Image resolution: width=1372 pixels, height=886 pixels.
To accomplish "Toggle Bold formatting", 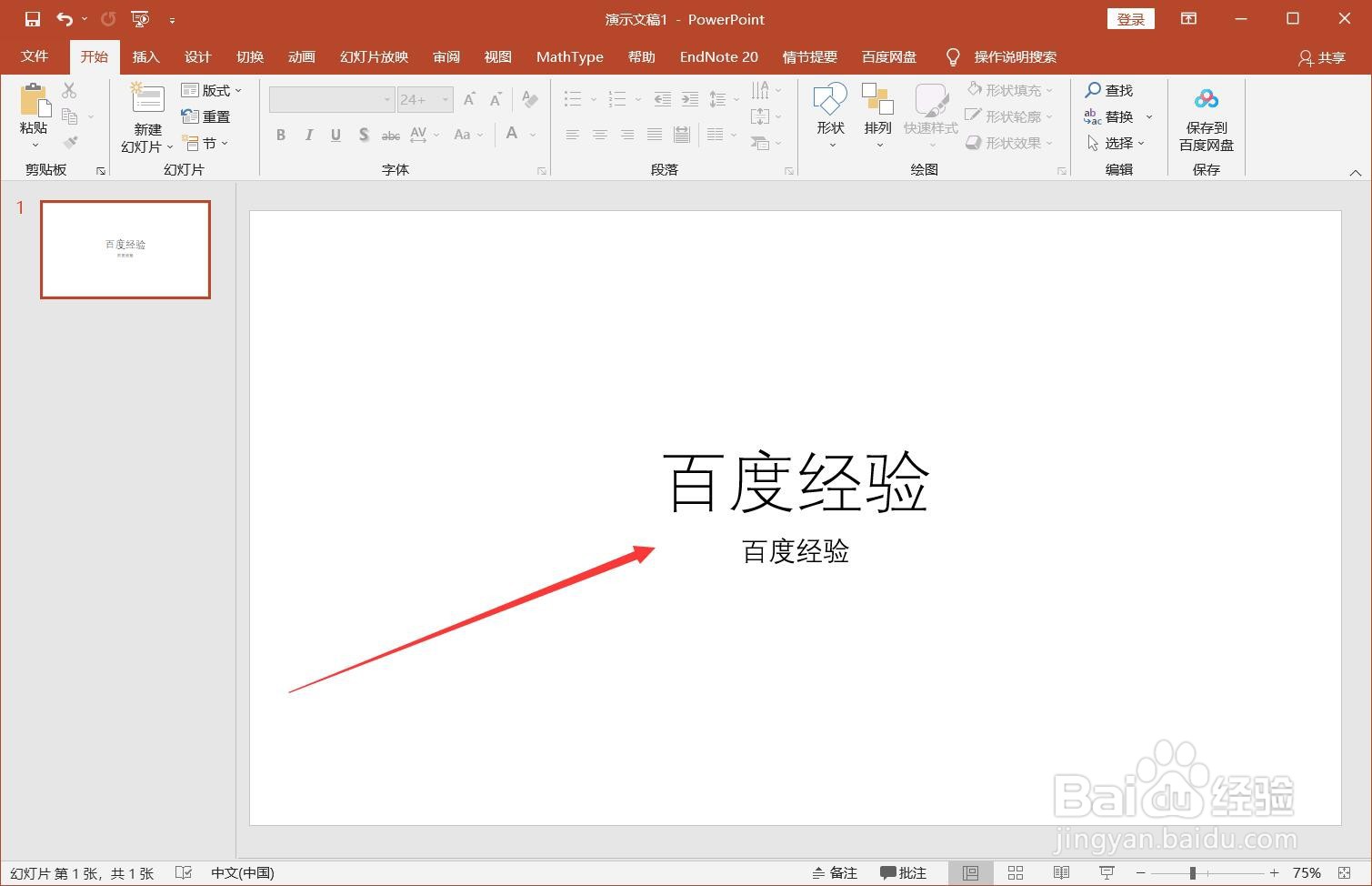I will tap(281, 135).
